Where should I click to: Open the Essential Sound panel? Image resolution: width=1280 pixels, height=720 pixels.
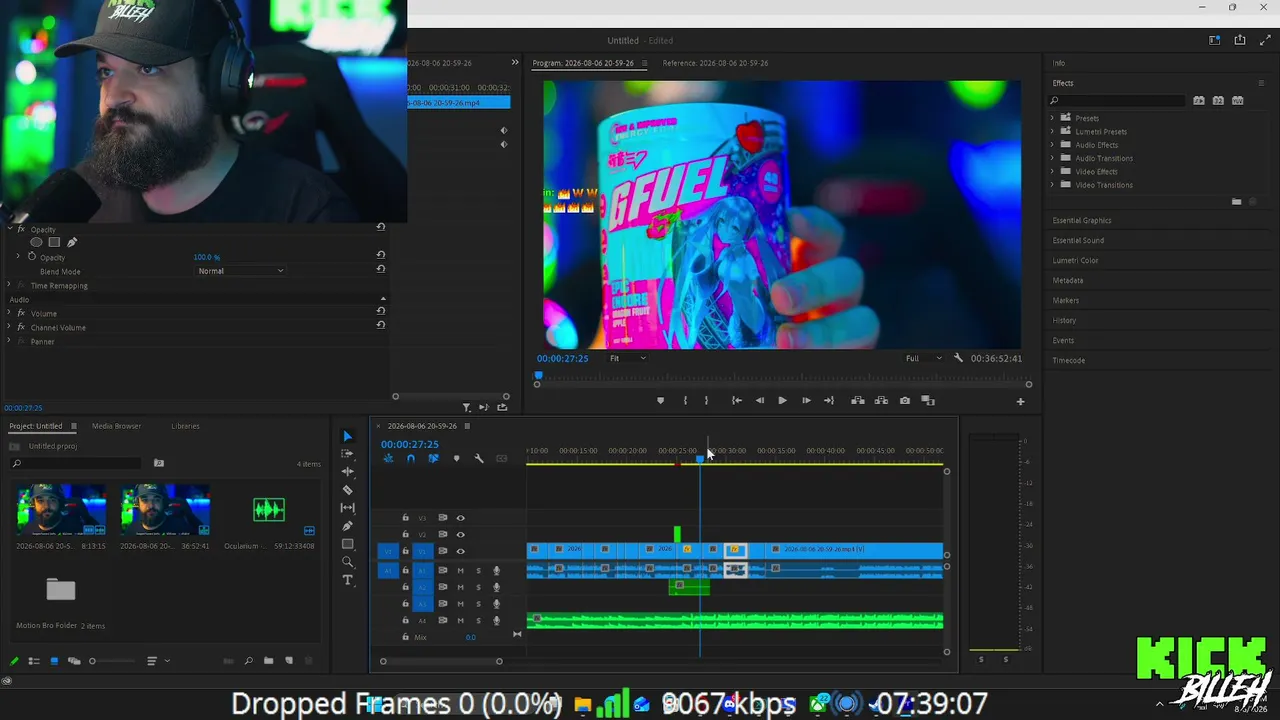[1078, 240]
